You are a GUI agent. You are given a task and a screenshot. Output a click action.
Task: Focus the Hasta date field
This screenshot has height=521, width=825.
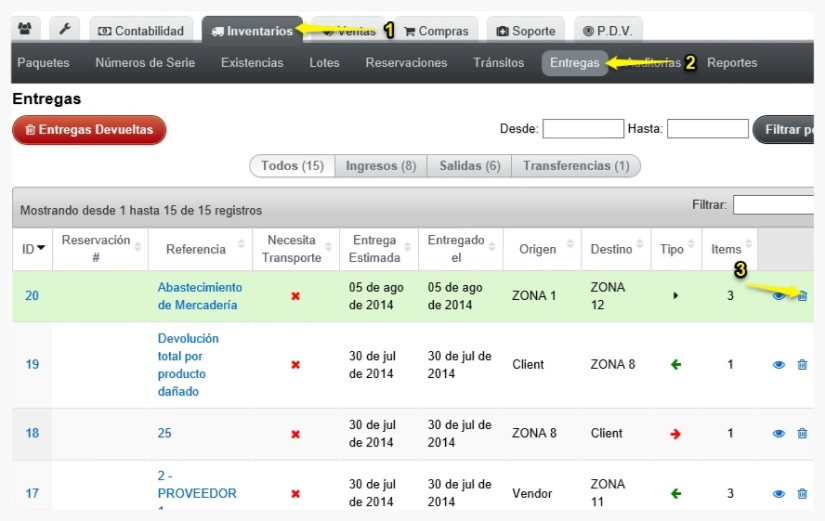click(x=708, y=128)
